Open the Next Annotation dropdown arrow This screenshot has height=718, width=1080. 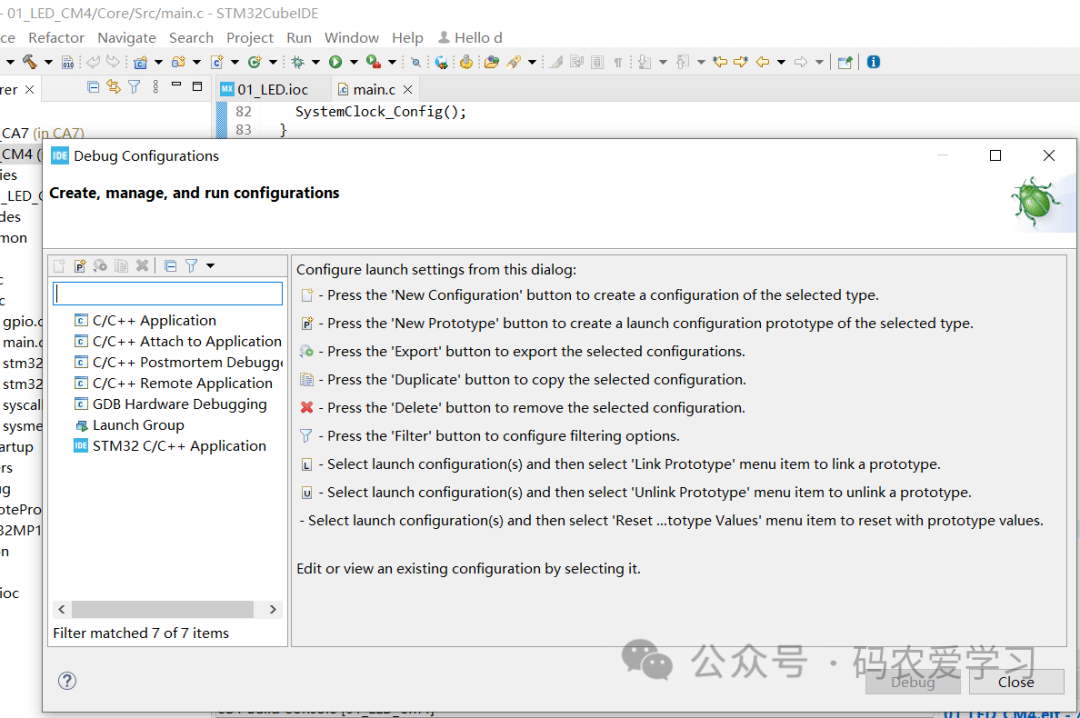(663, 62)
